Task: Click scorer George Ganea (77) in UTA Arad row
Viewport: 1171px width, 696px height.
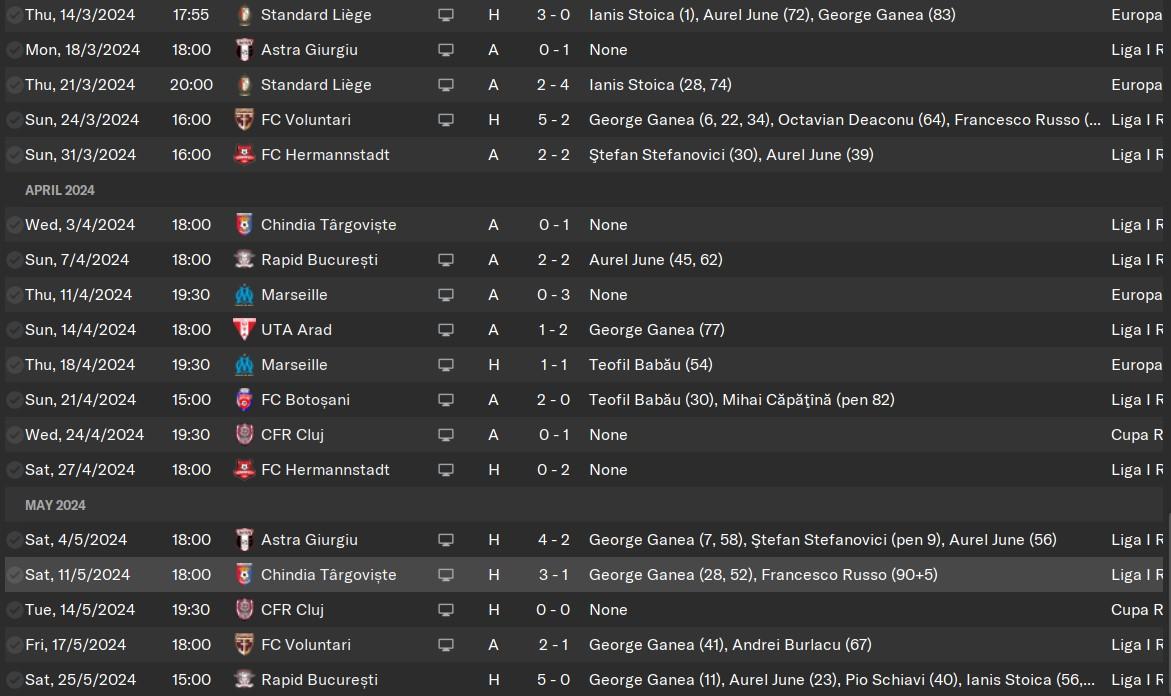Action: (656, 329)
